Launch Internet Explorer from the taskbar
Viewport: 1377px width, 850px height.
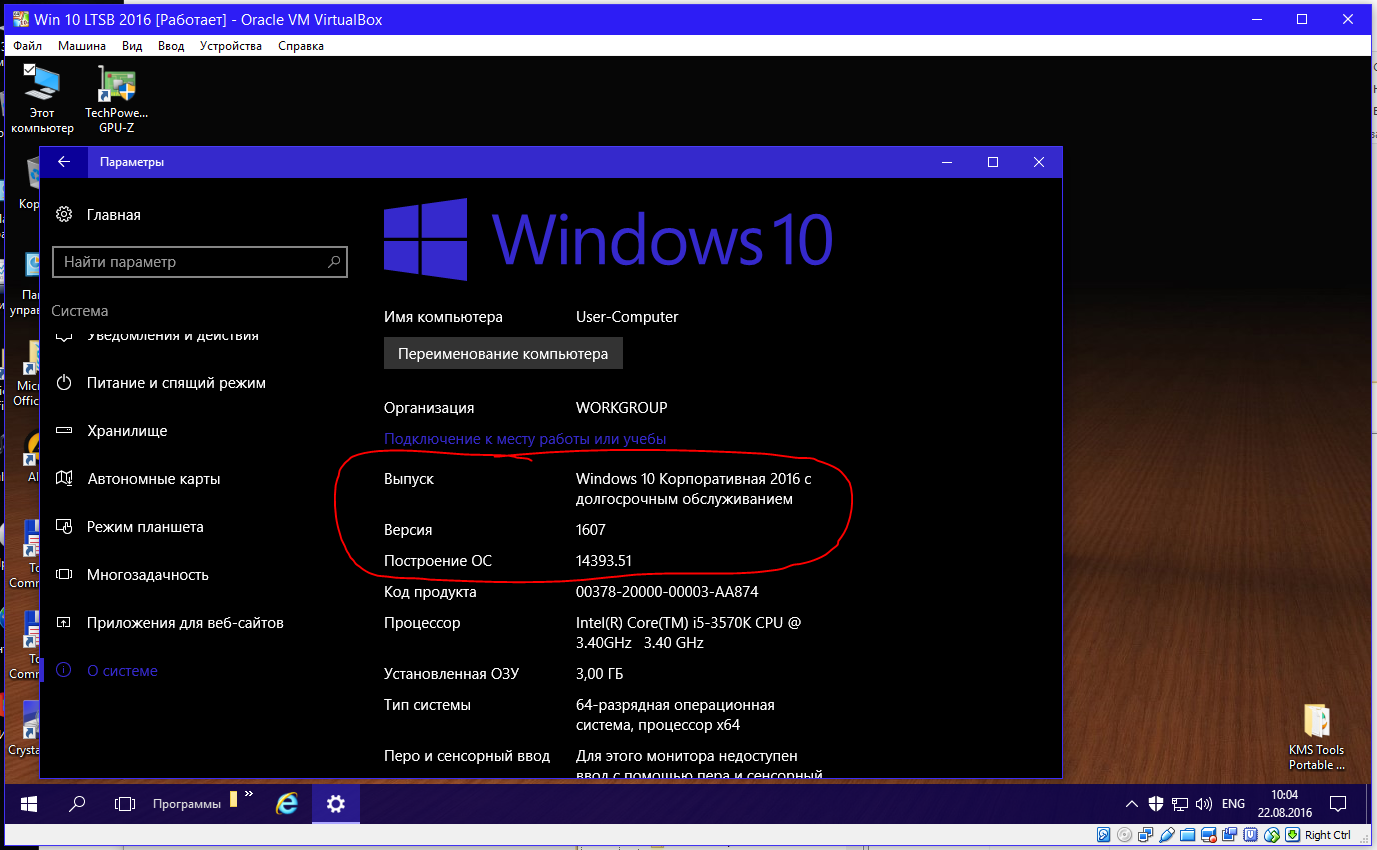tap(288, 803)
